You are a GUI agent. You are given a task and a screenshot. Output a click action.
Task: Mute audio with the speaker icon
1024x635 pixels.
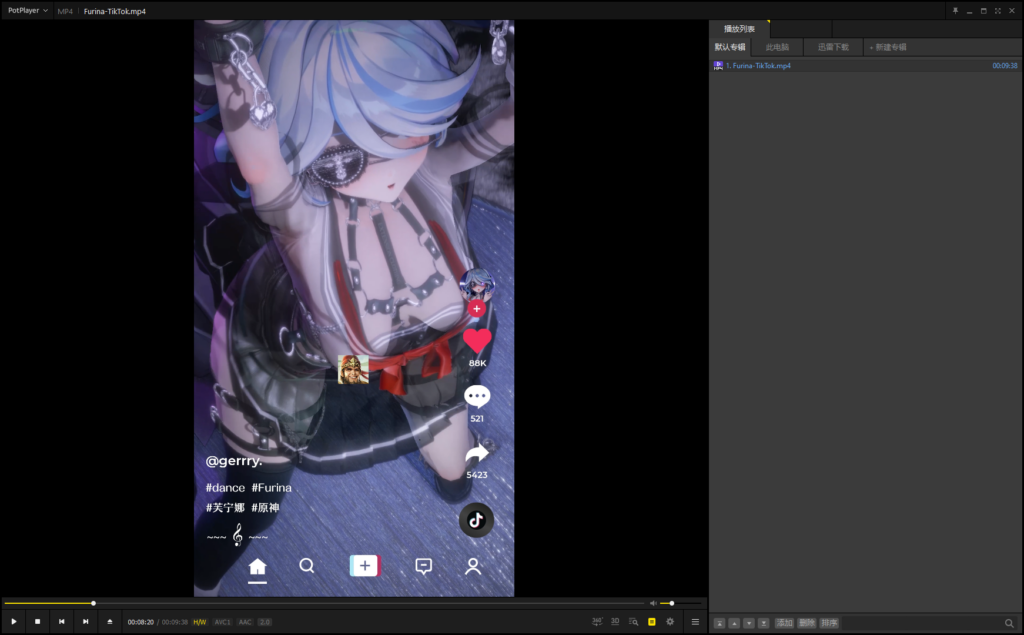[x=653, y=603]
